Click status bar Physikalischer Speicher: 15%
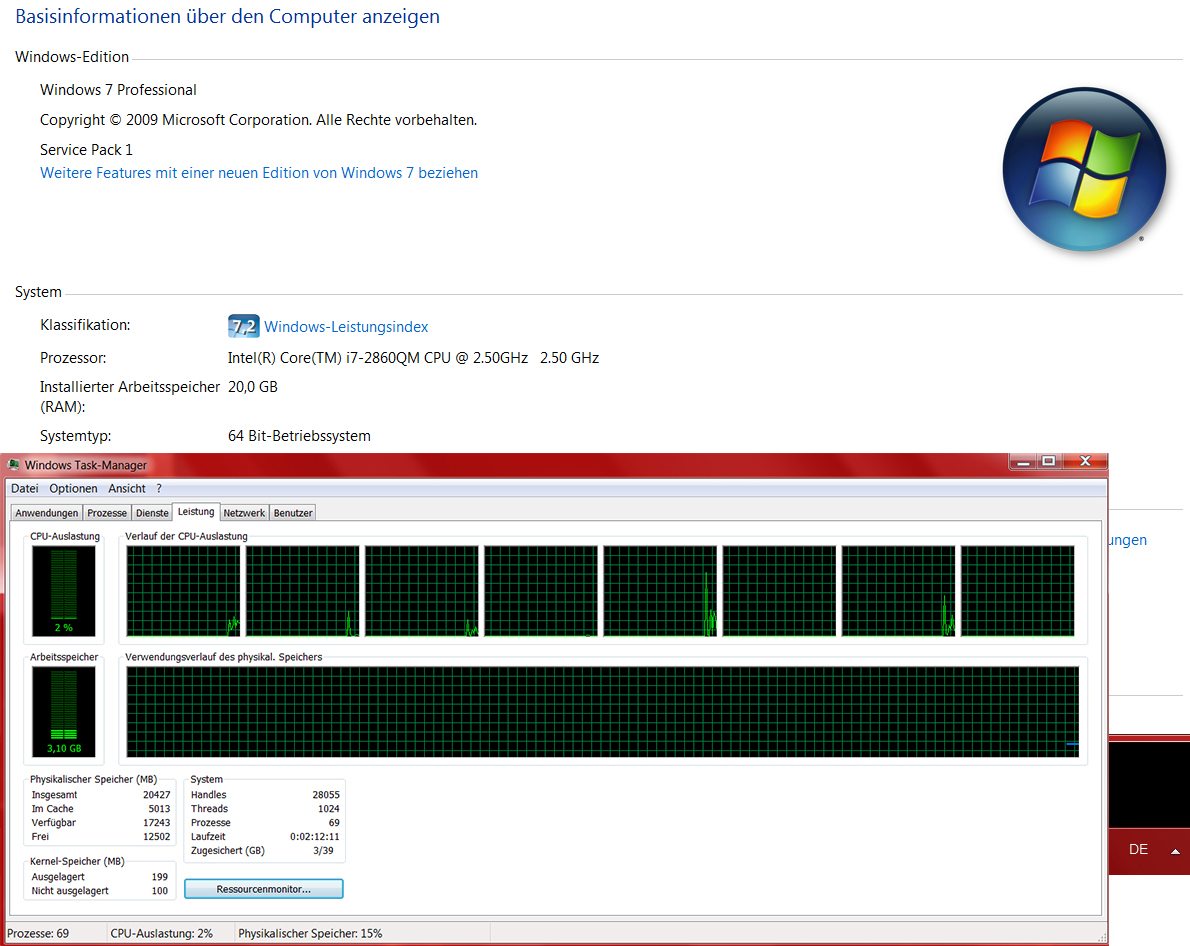 tap(310, 933)
